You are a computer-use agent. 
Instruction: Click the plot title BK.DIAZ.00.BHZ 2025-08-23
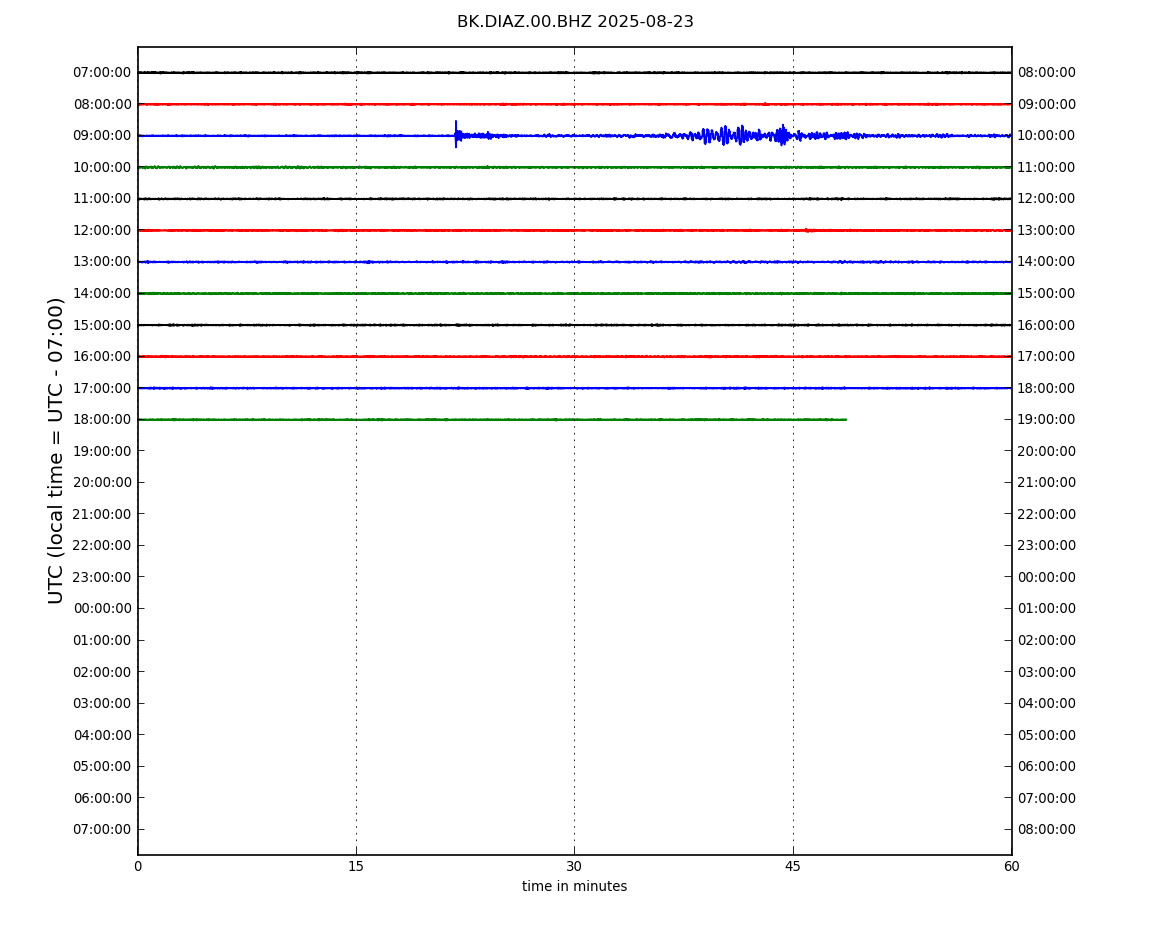575,22
